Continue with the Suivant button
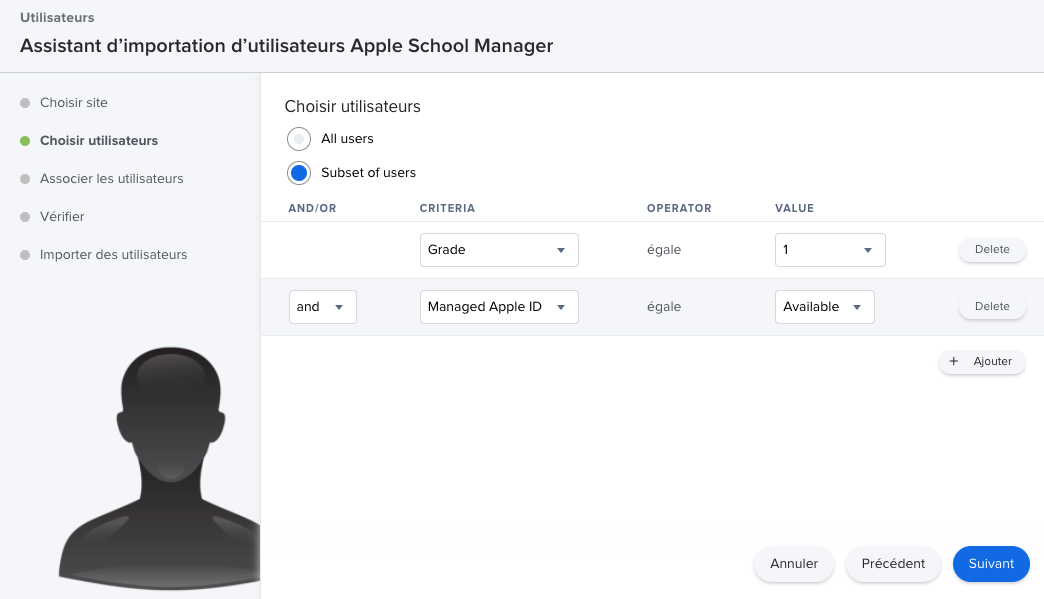This screenshot has width=1044, height=599. (991, 564)
